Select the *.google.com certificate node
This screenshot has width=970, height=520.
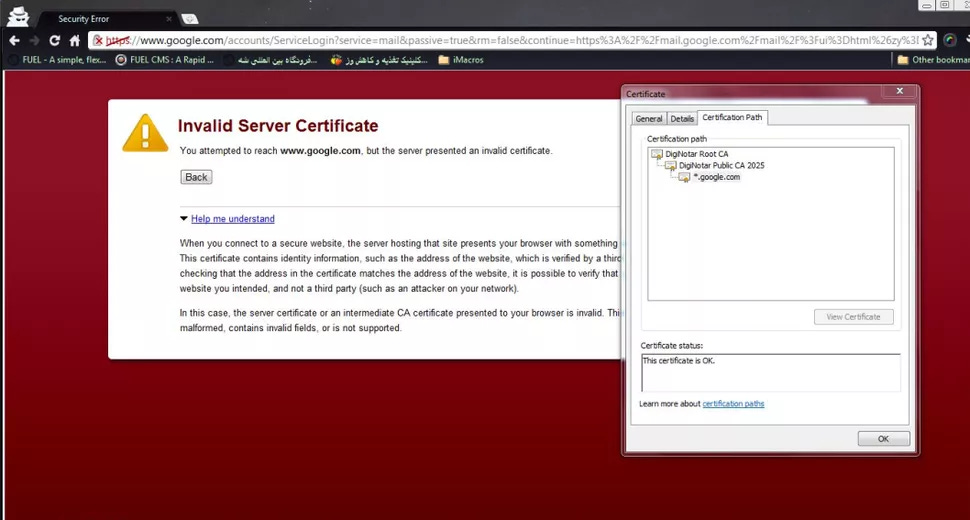point(716,177)
